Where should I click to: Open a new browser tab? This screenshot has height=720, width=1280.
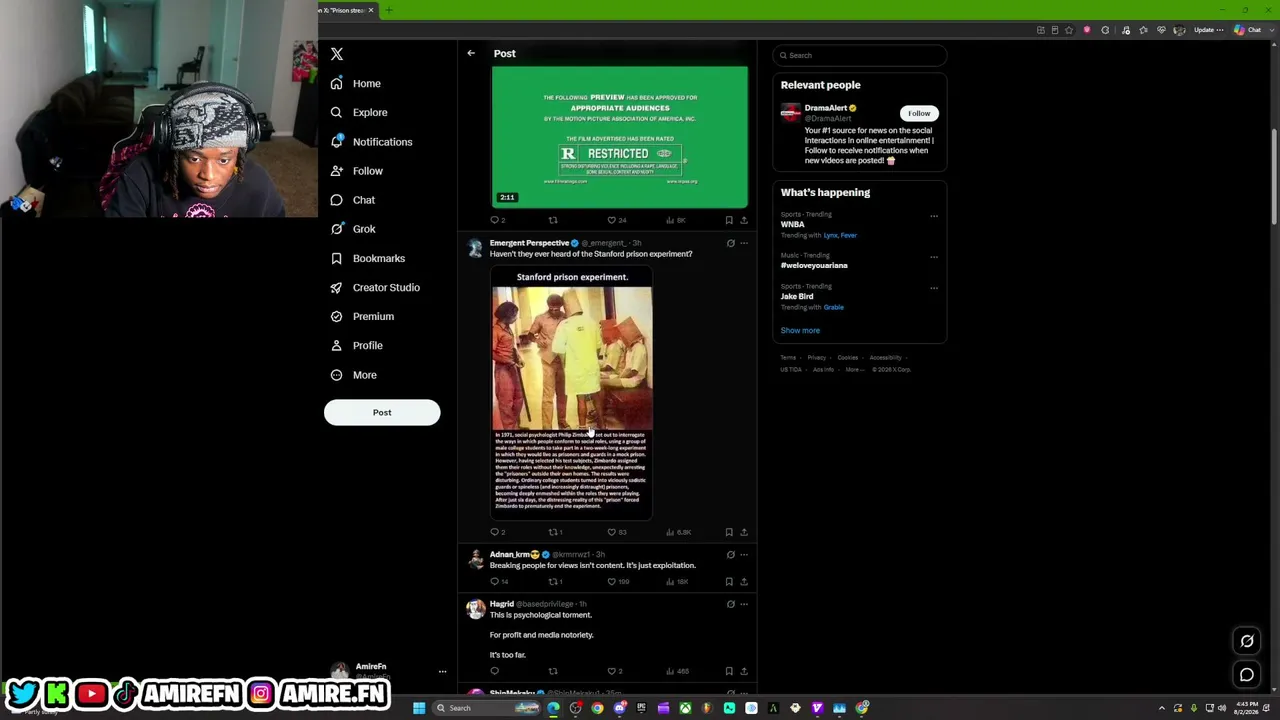(x=389, y=10)
